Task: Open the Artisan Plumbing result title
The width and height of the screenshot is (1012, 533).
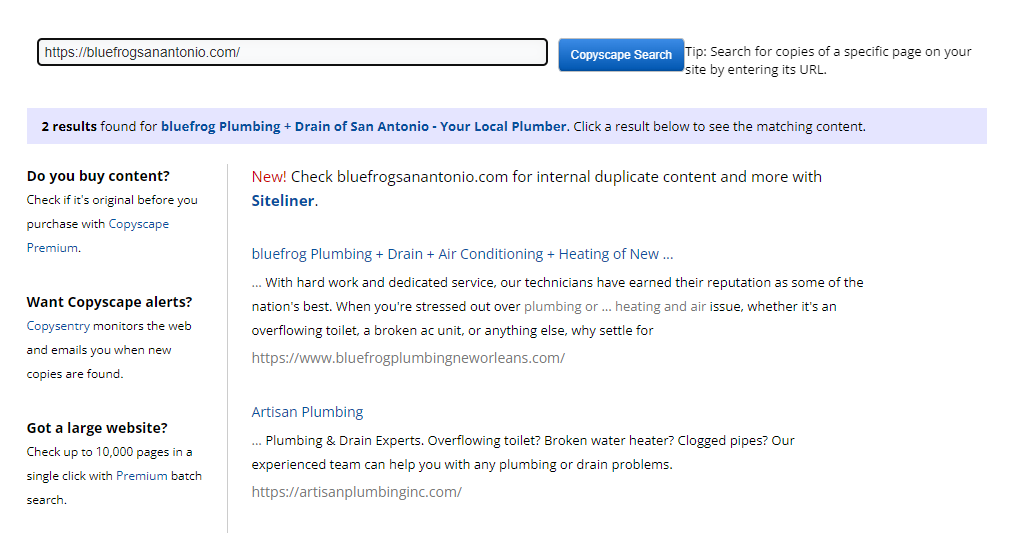Action: (307, 412)
